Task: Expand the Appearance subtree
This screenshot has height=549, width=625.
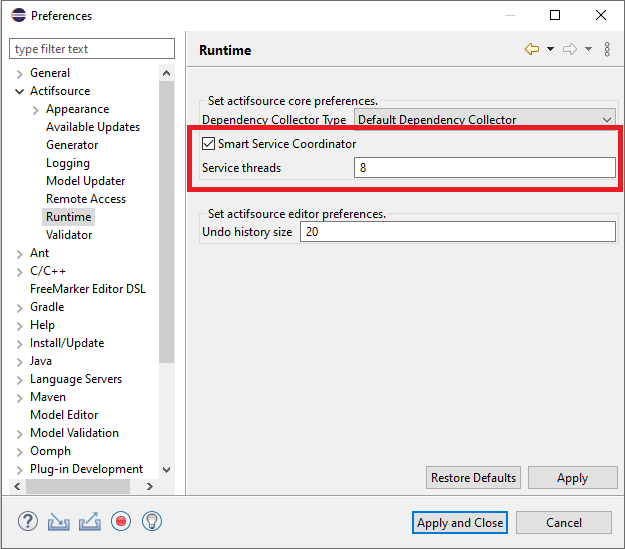Action: (x=35, y=109)
